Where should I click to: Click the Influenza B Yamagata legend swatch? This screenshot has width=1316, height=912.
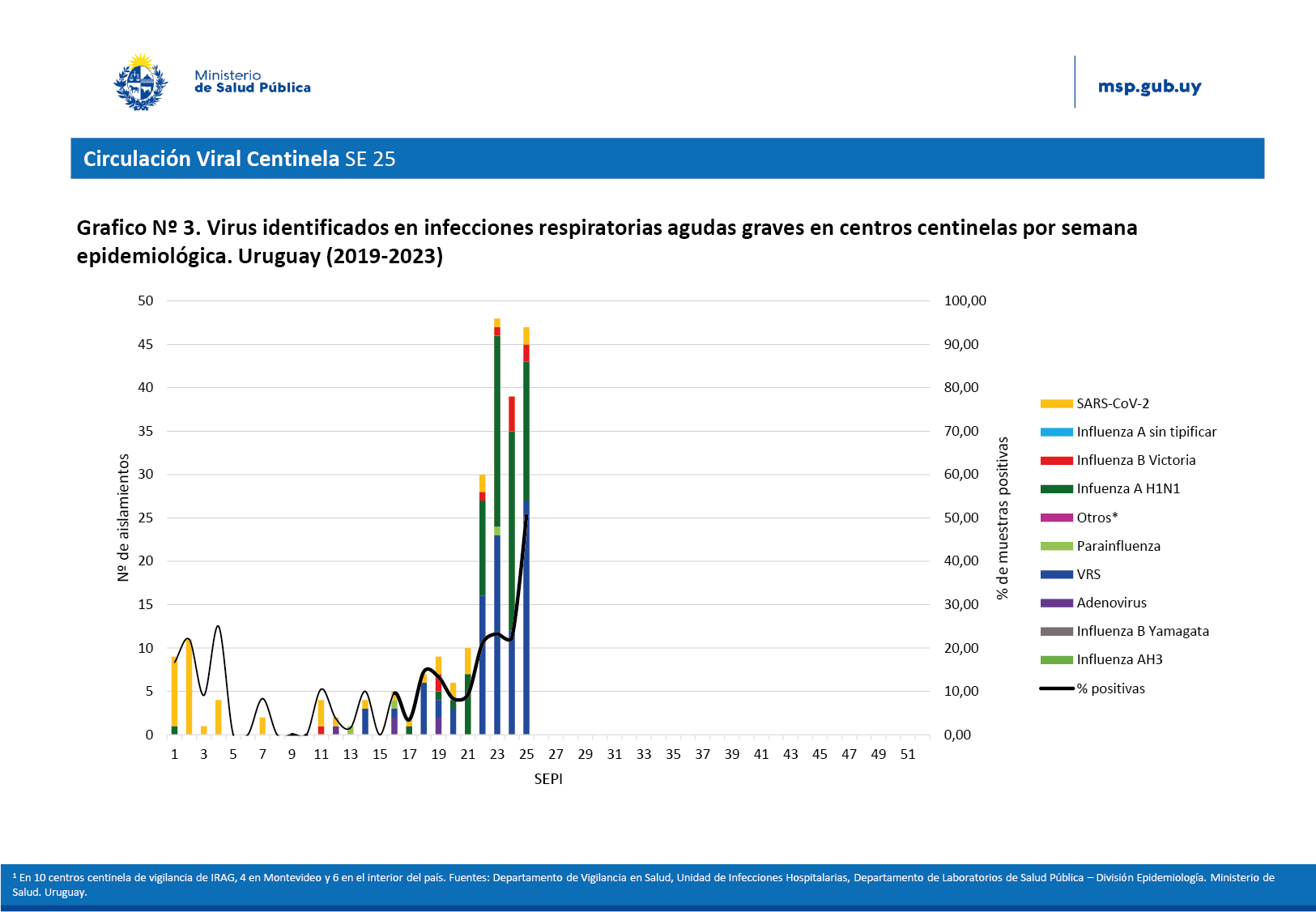pyautogui.click(x=1056, y=631)
